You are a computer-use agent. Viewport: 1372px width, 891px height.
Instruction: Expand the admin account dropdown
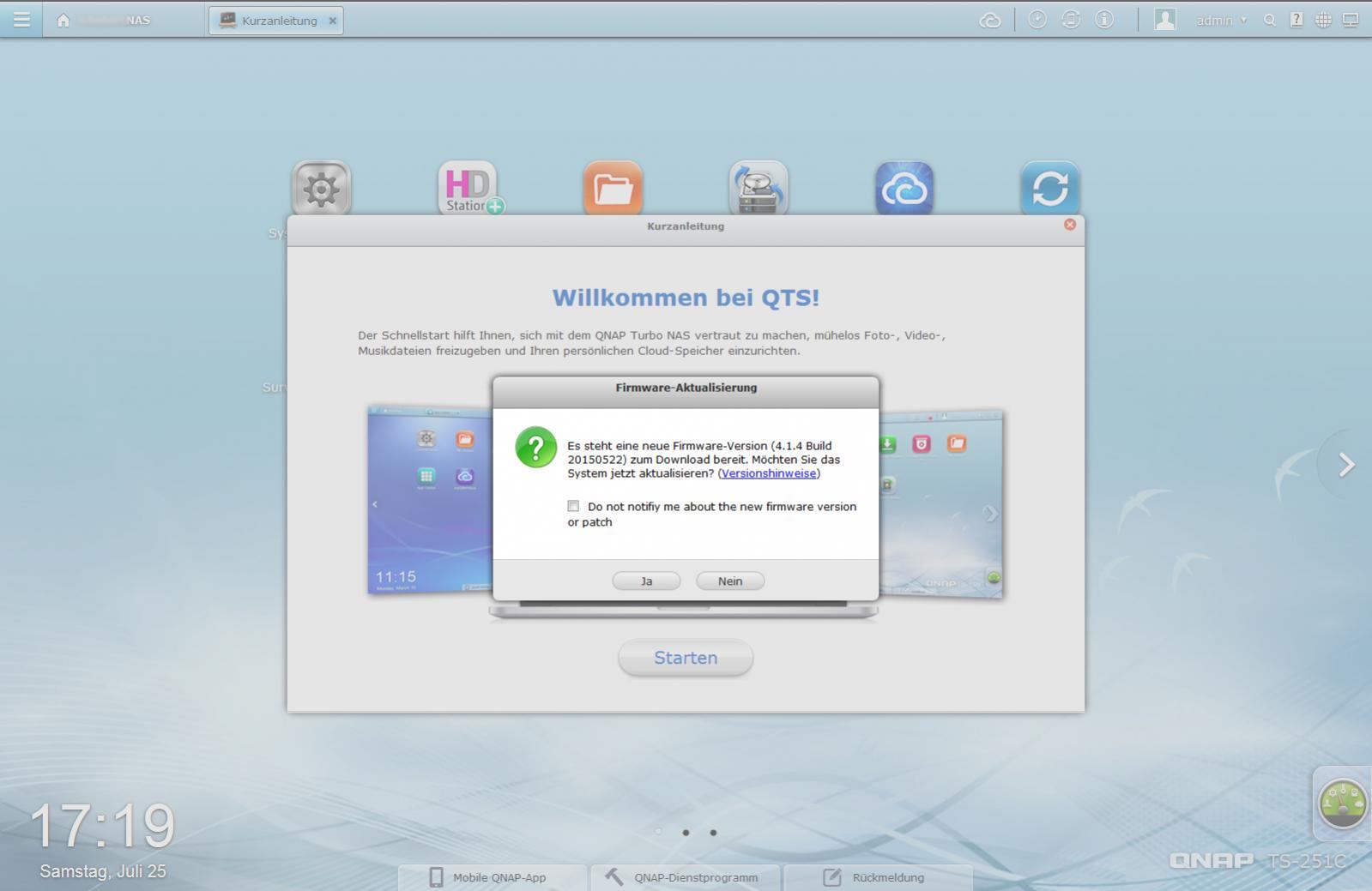(x=1222, y=21)
